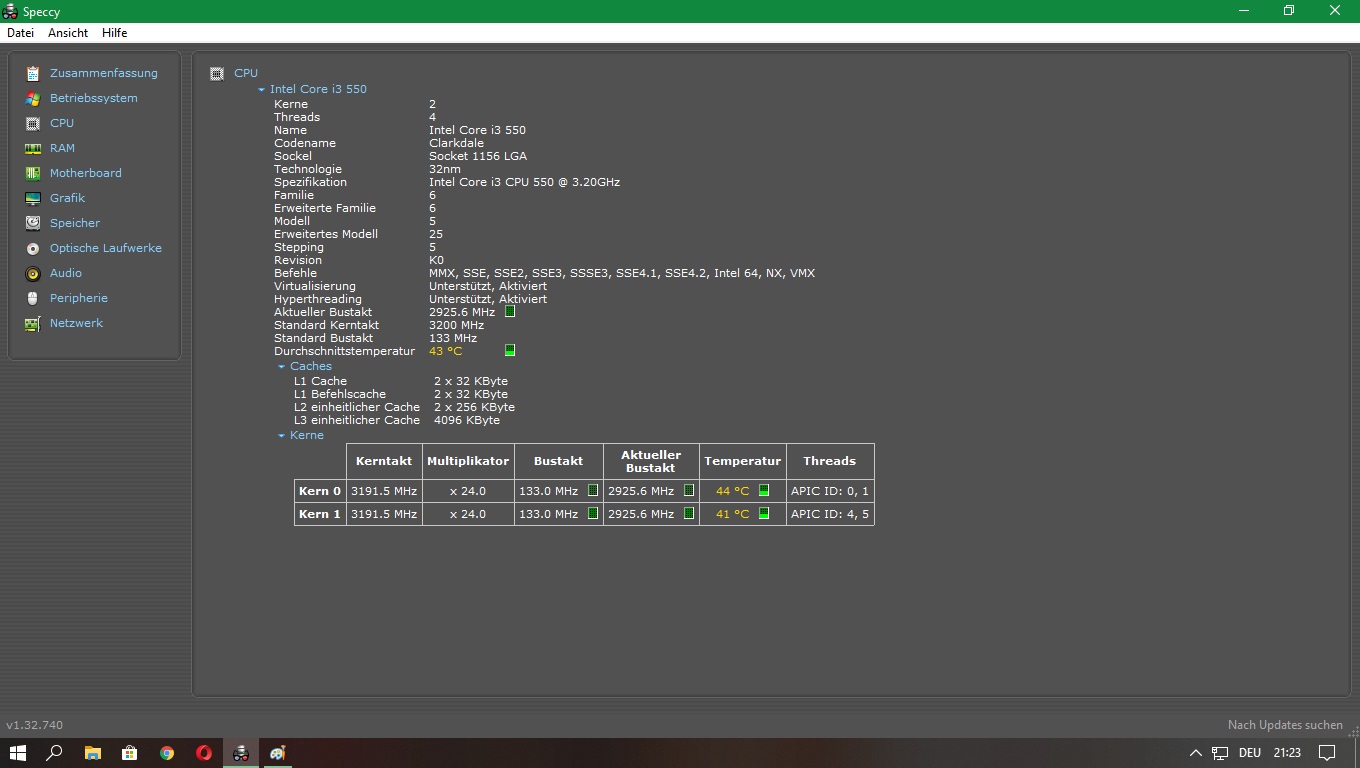The image size is (1360, 768).
Task: Go to Netzwerk section
Action: tap(76, 323)
